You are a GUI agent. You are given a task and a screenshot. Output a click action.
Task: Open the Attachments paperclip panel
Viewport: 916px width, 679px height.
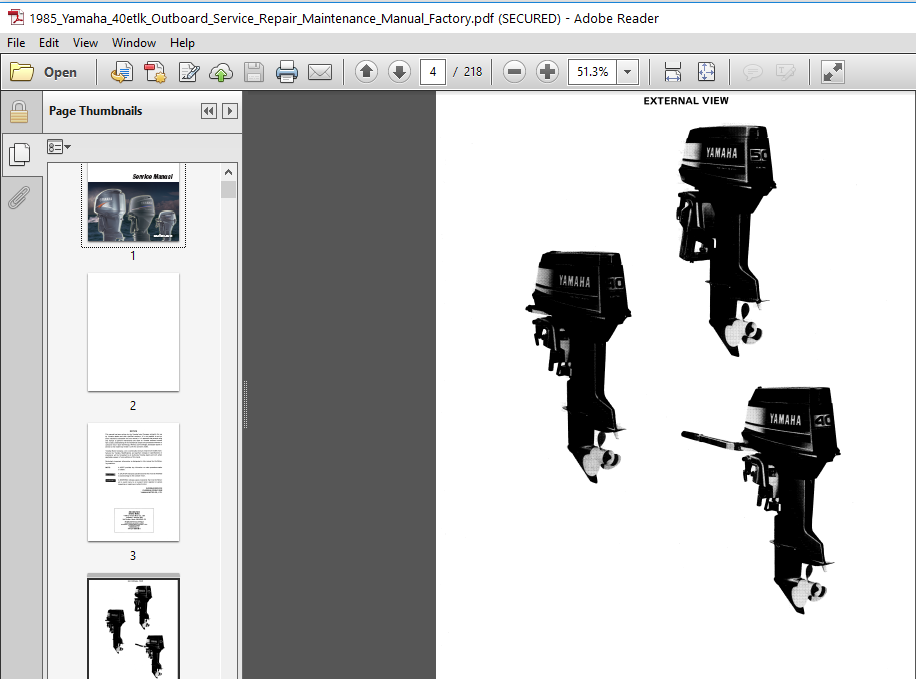19,198
